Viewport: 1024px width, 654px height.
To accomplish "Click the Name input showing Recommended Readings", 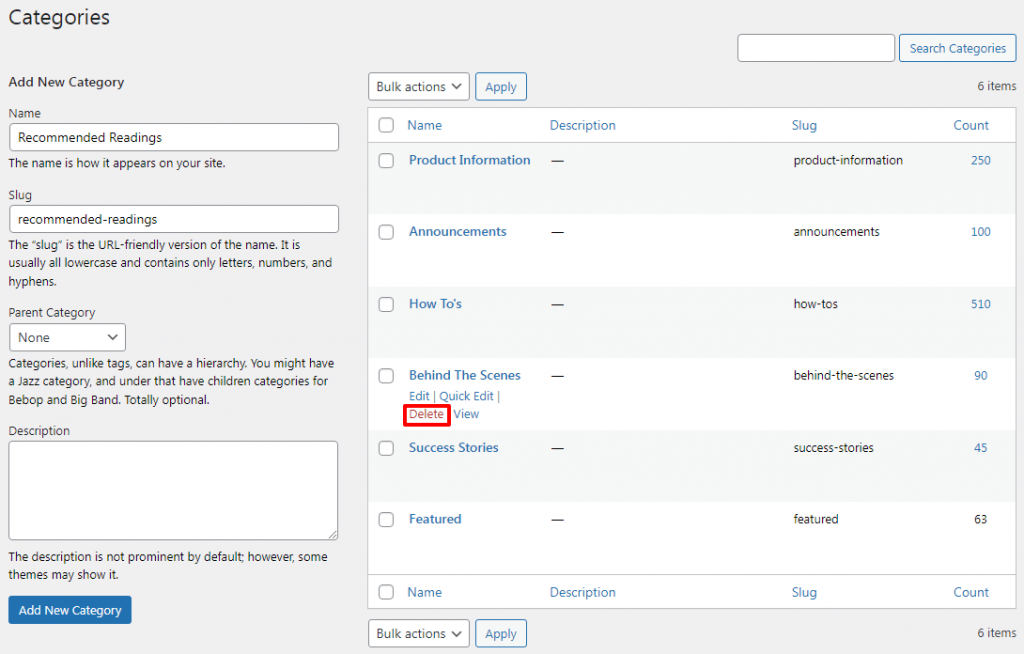I will click(173, 137).
